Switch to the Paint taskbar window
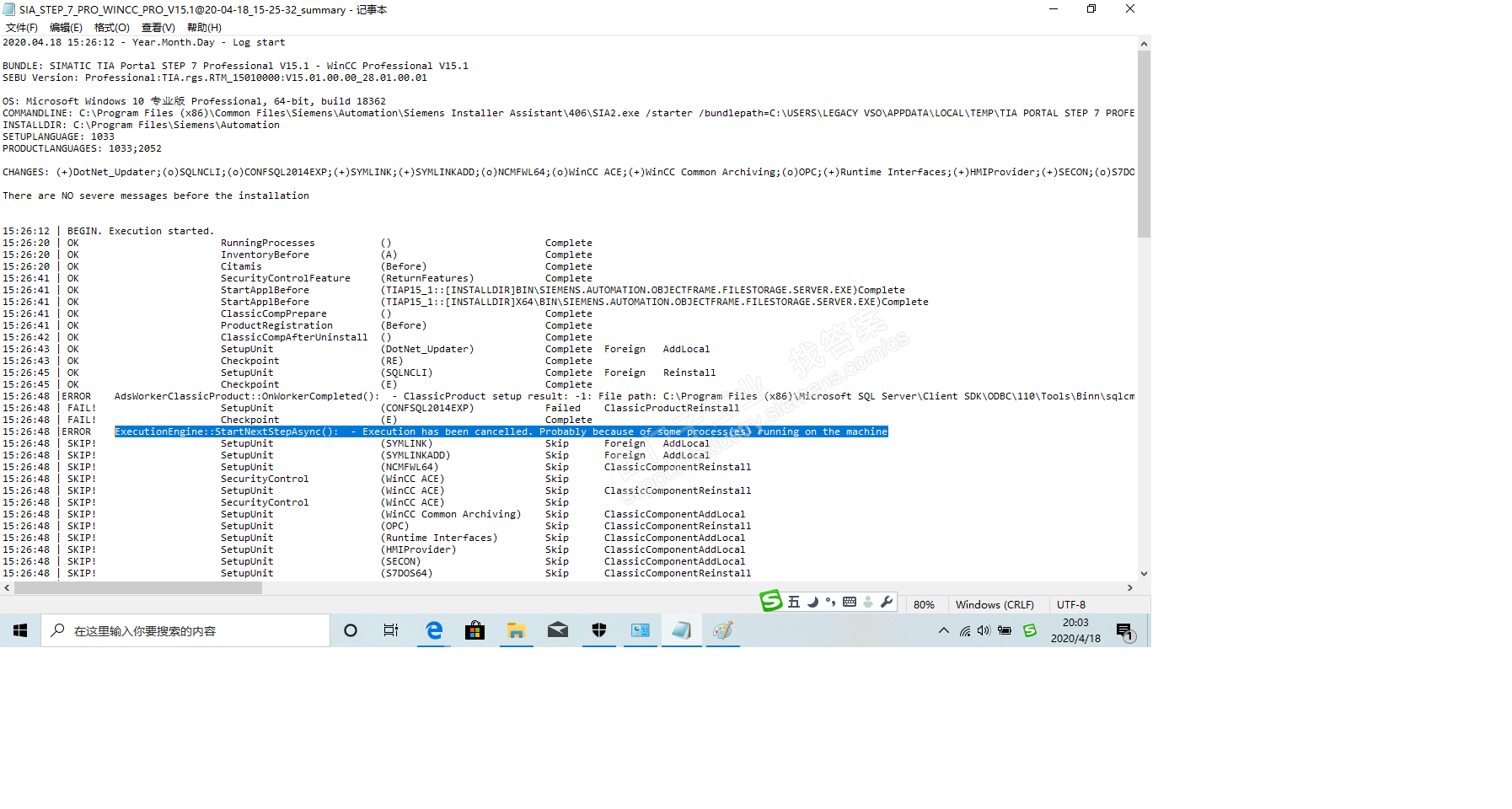 point(723,630)
